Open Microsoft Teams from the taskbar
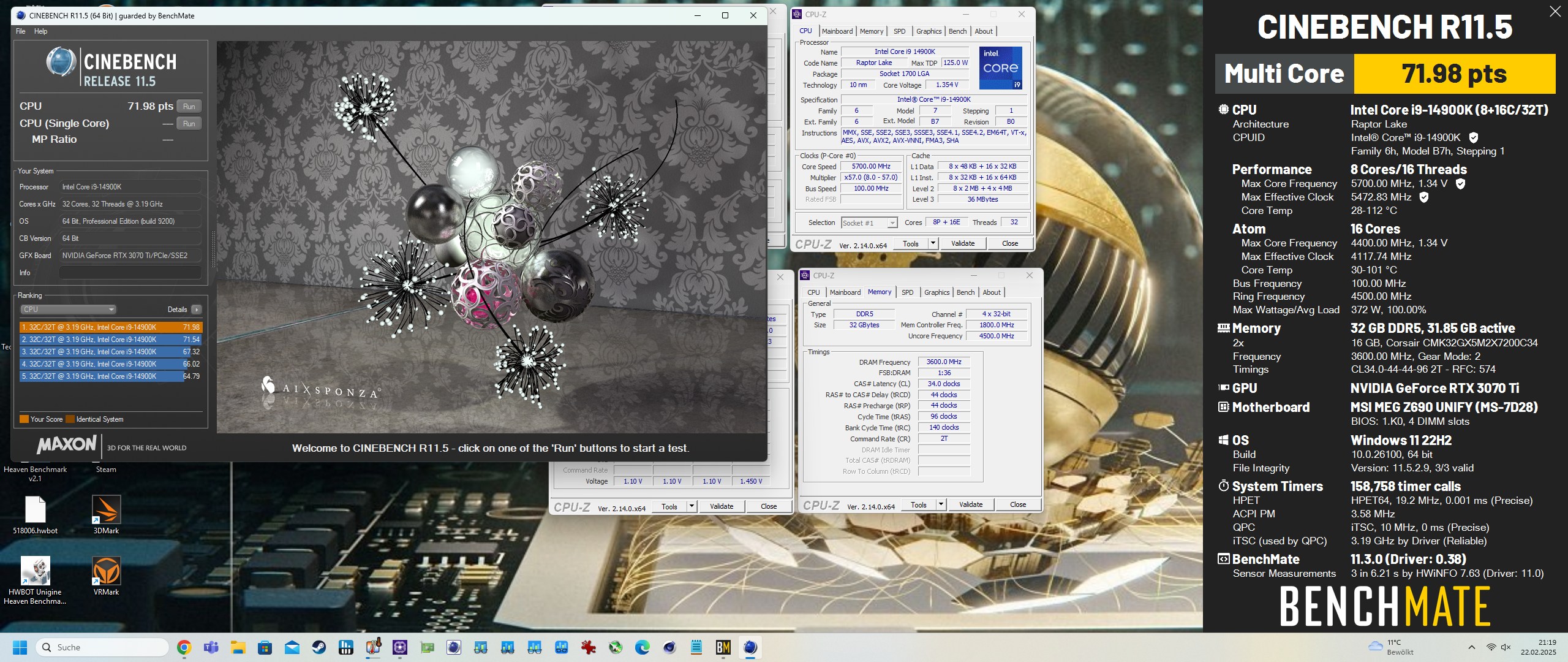Viewport: 1568px width, 662px height. [x=211, y=647]
